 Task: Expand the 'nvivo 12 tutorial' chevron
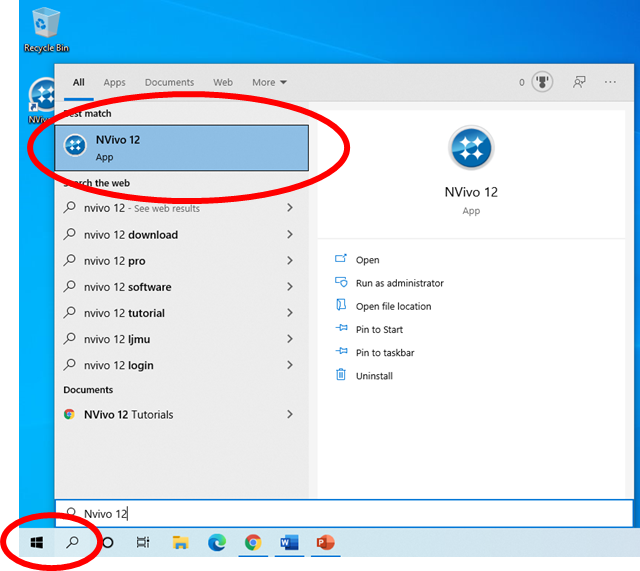click(x=290, y=313)
